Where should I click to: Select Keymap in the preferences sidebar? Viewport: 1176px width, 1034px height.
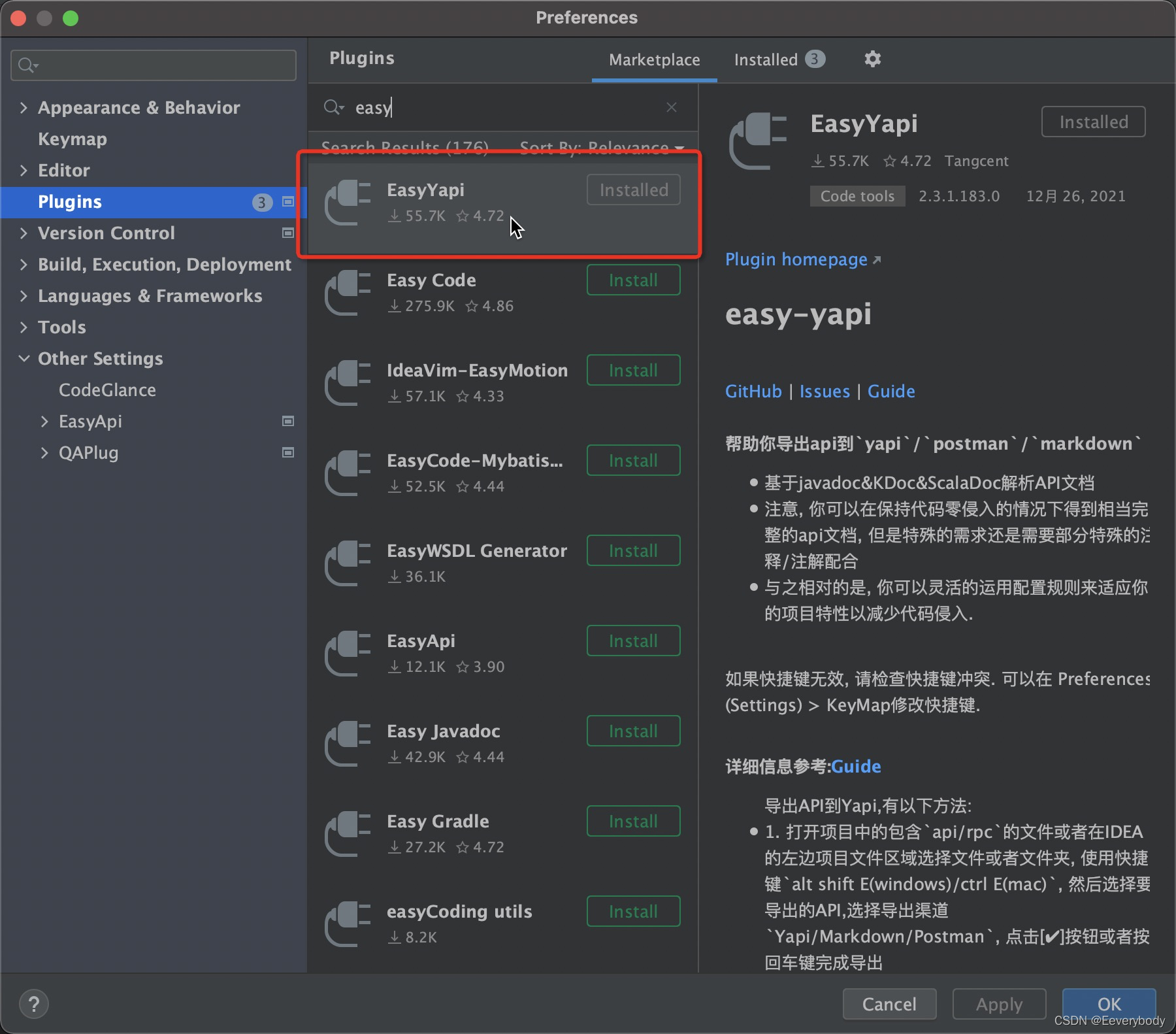(72, 139)
